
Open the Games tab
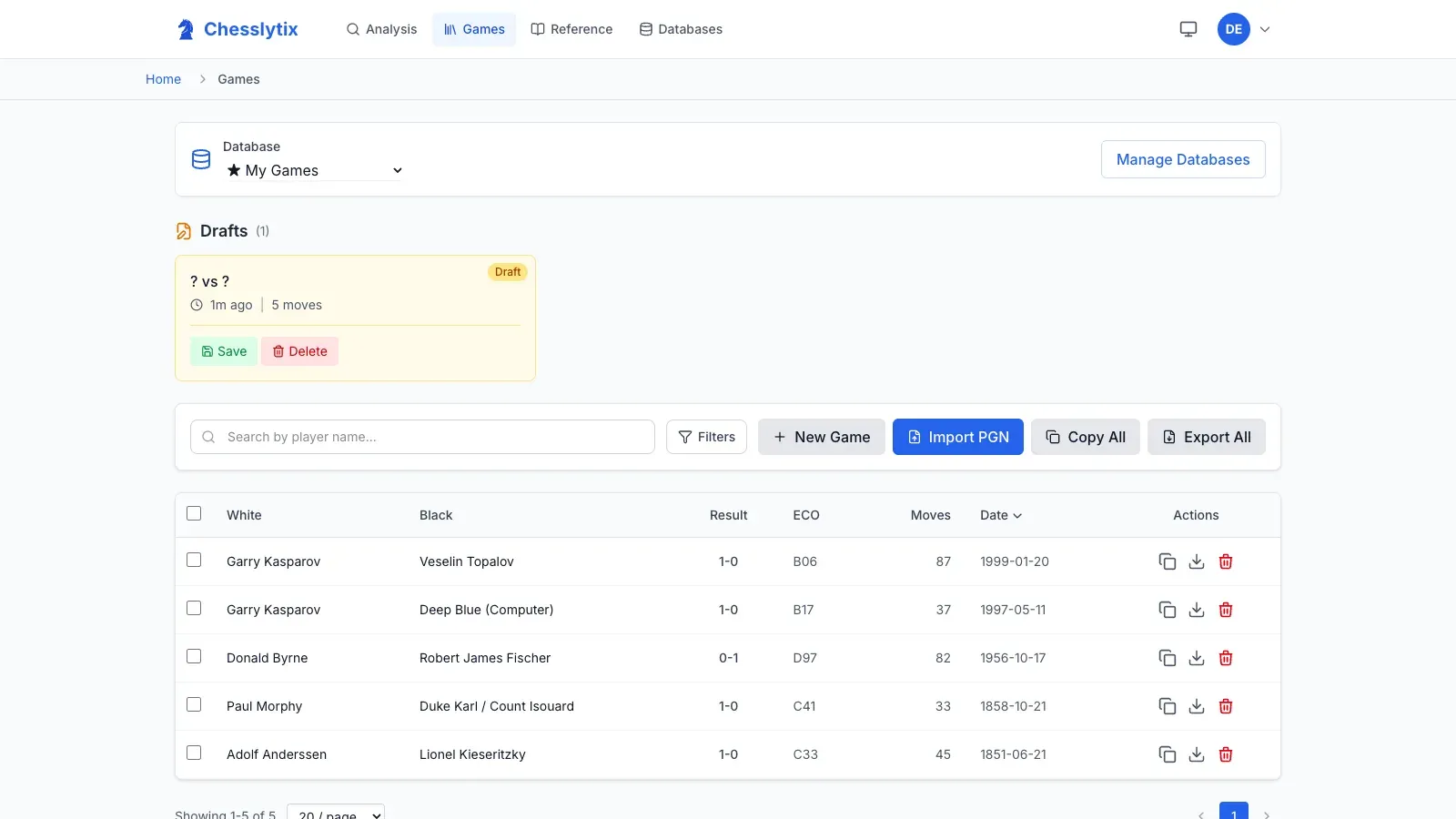[x=474, y=29]
